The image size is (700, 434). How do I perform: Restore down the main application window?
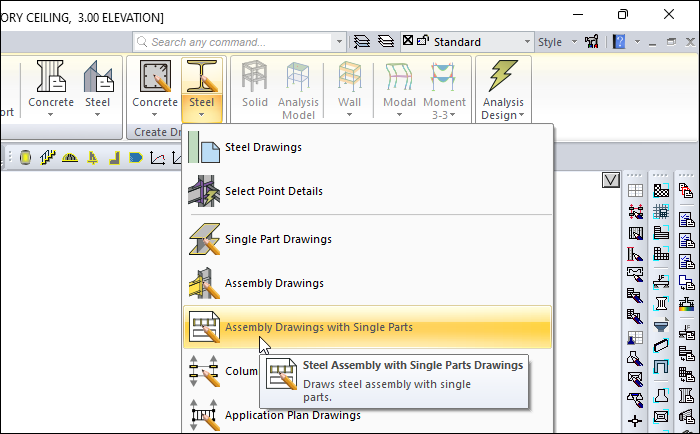point(623,14)
